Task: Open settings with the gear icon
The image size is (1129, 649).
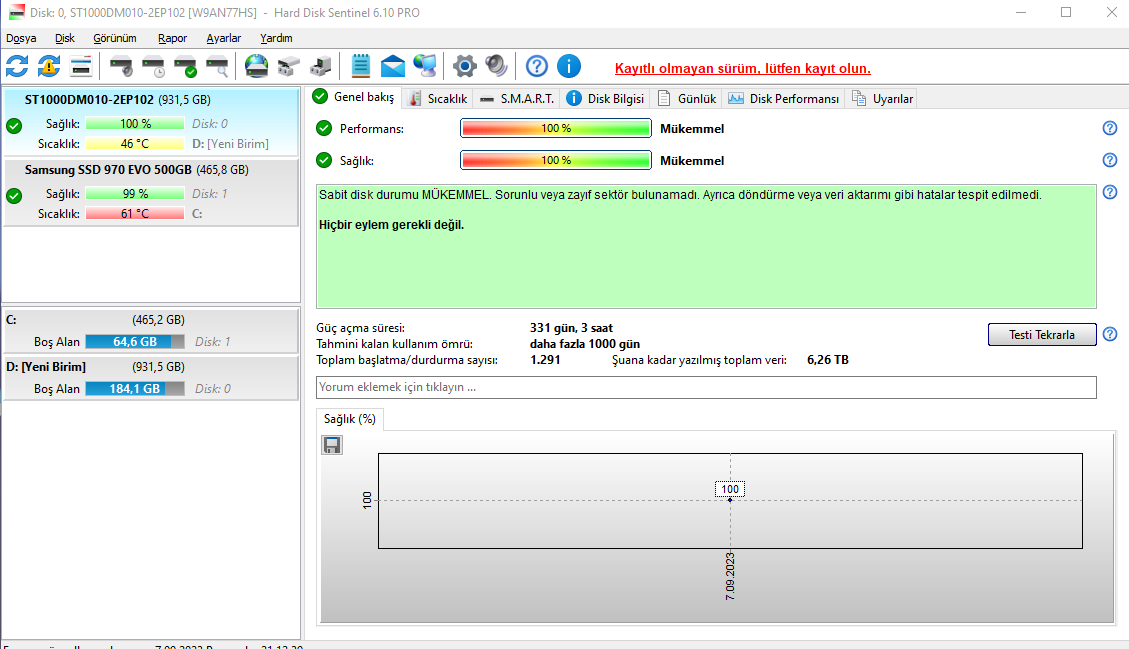Action: 464,66
